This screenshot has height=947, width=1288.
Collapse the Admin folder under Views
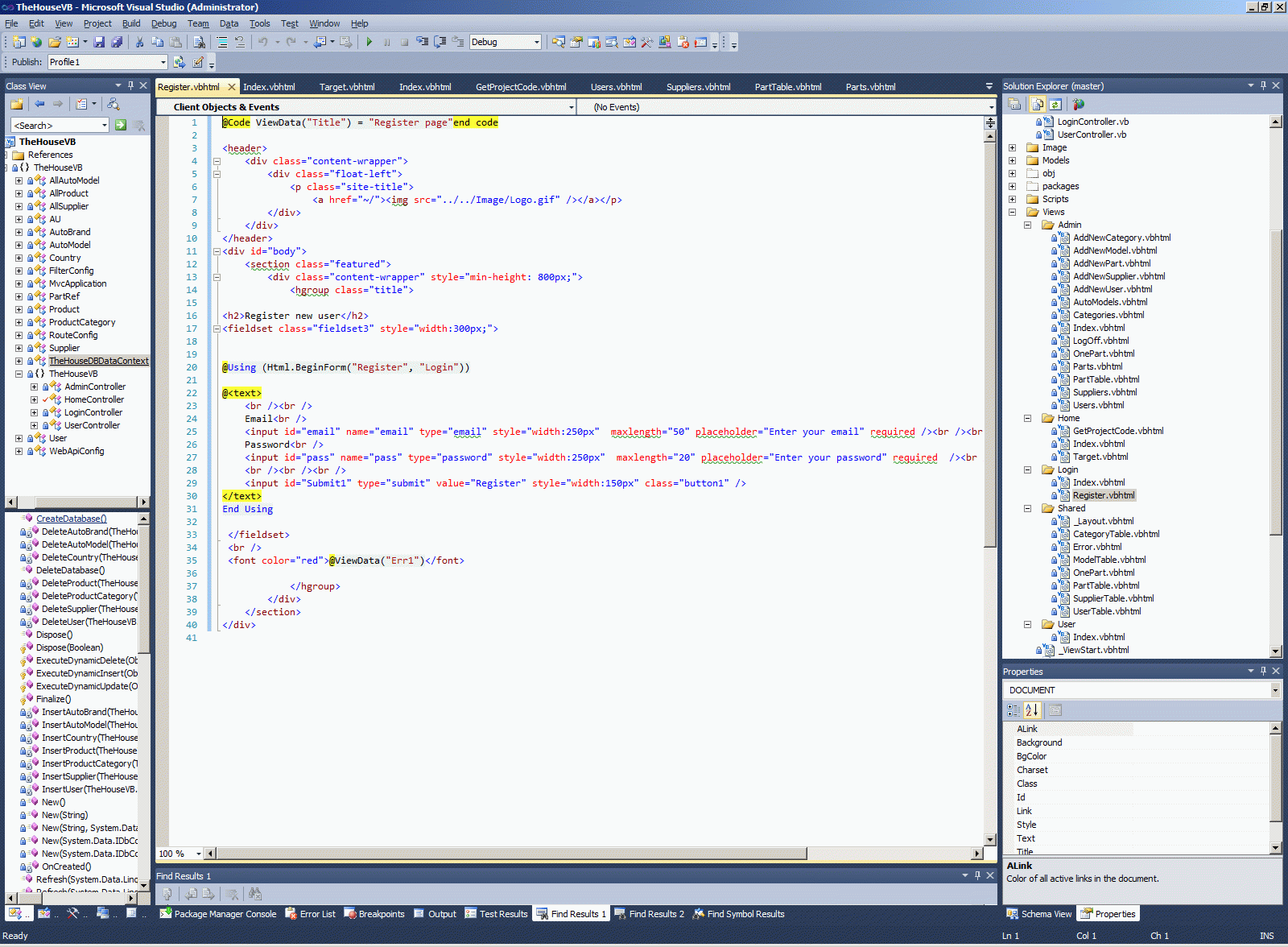tap(1027, 225)
